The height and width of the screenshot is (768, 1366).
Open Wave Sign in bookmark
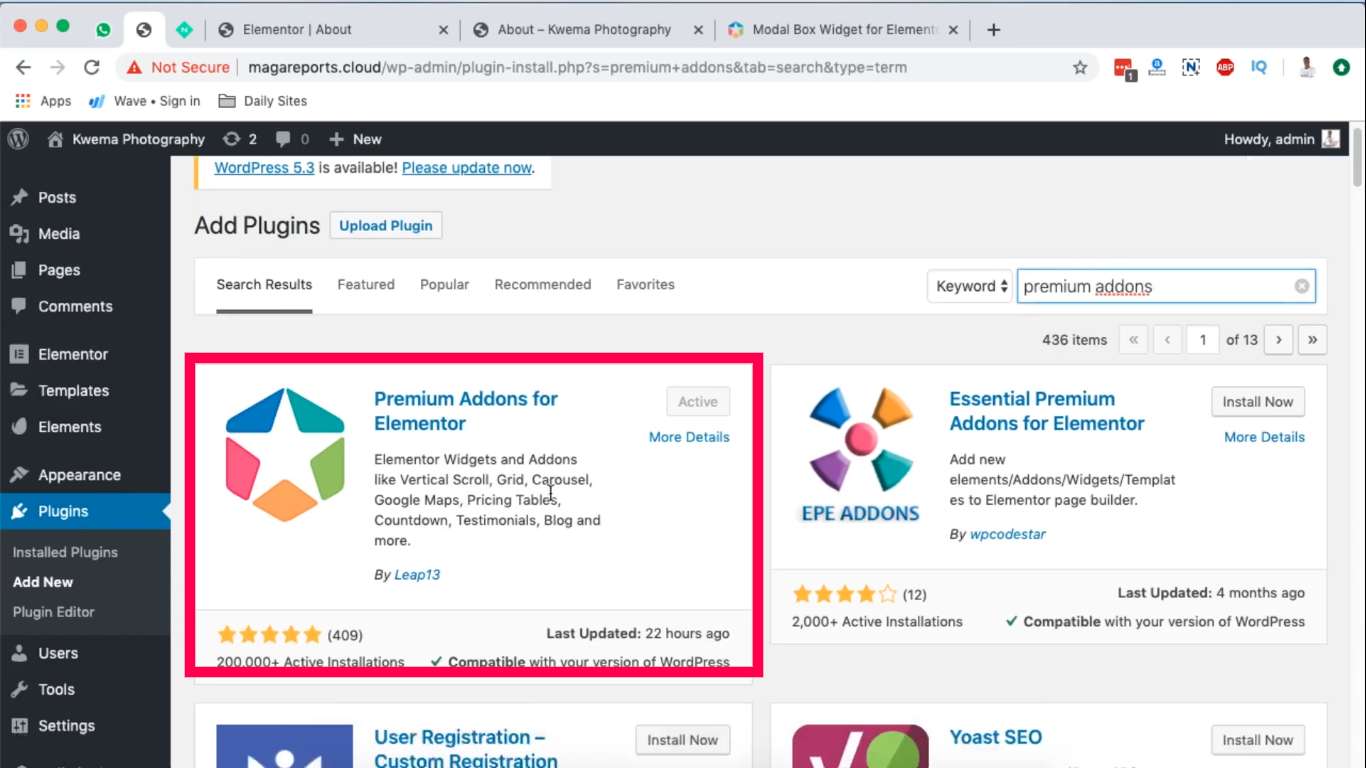(x=144, y=101)
